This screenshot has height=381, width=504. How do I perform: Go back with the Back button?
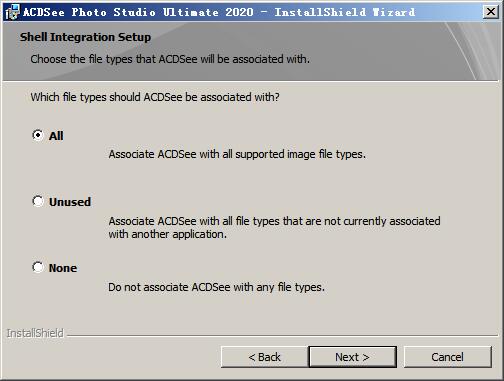point(264,357)
